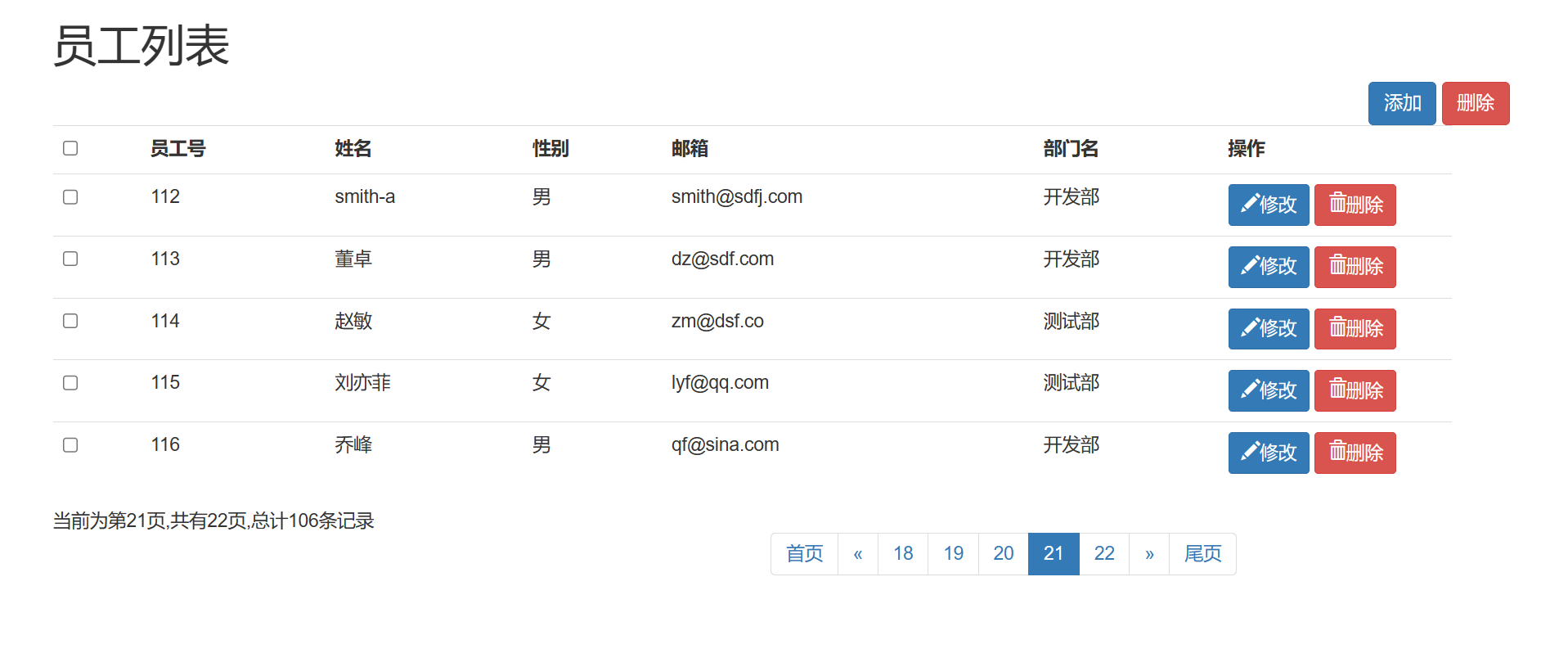This screenshot has height=649, width=1568.
Task: Open page 22 in pagination
Action: pos(1104,554)
